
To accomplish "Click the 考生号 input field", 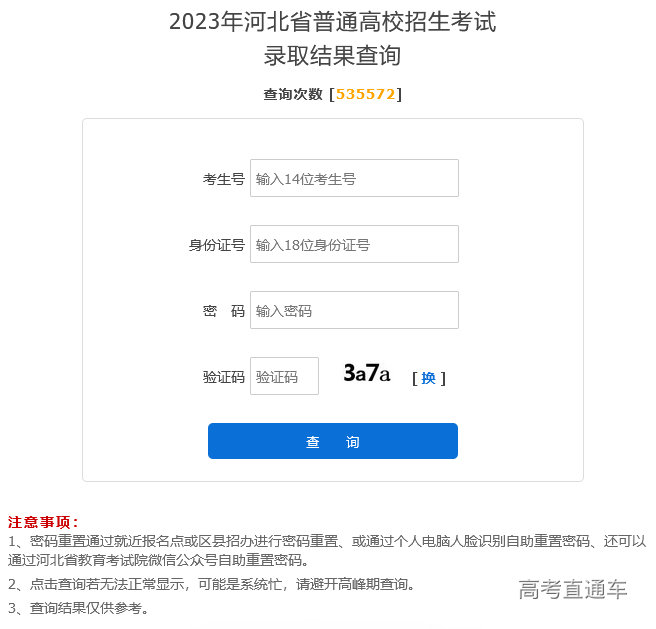I will (354, 179).
